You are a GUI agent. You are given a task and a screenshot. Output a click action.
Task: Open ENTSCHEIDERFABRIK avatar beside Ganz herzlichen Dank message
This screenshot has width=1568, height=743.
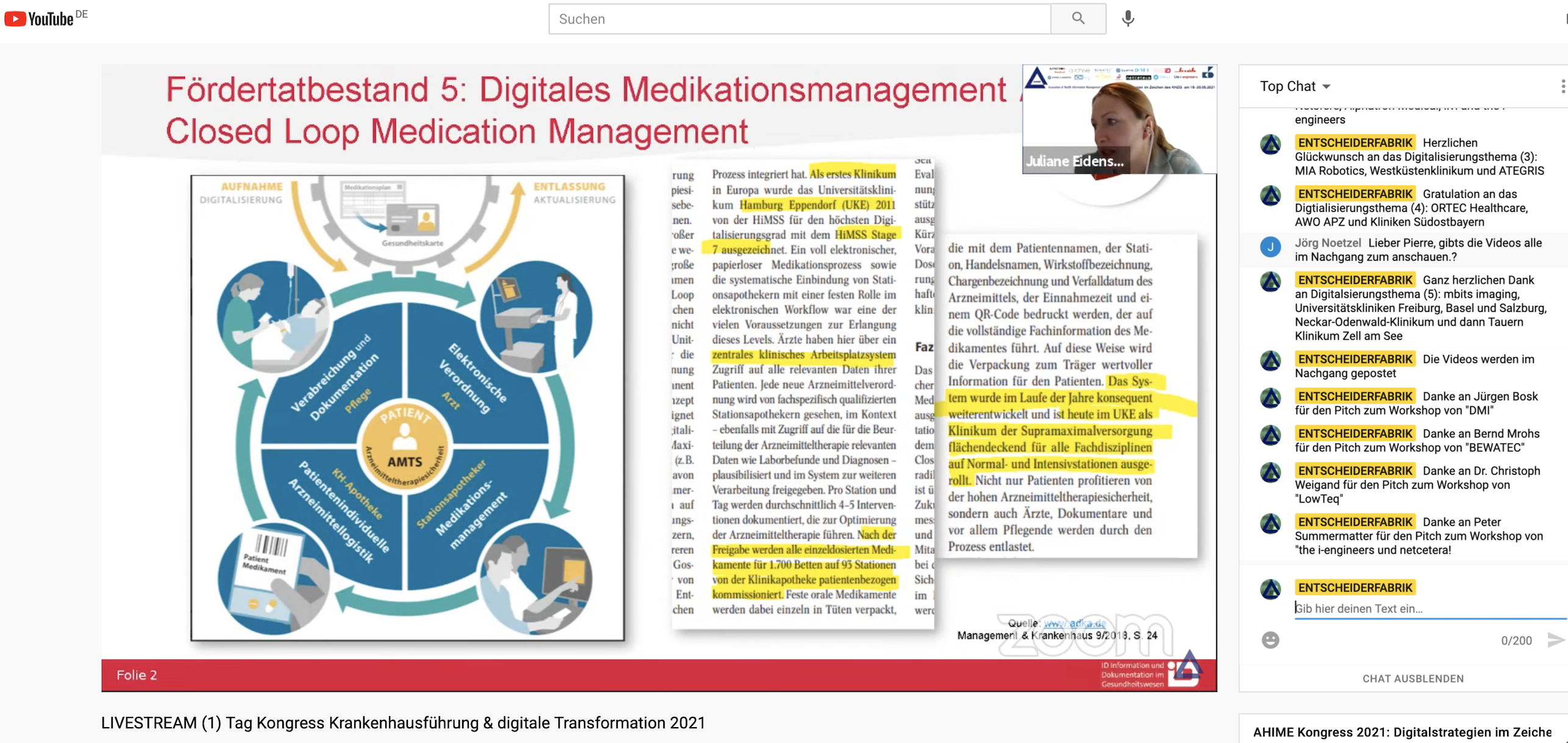pyautogui.click(x=1270, y=282)
